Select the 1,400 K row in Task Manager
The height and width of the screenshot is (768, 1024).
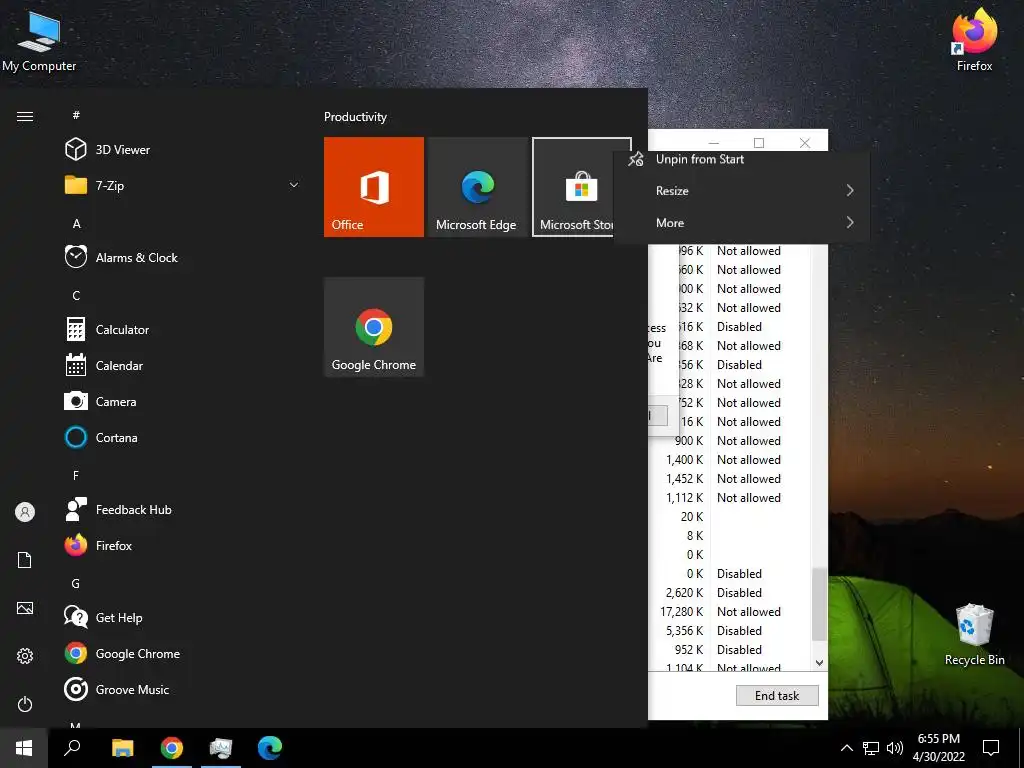point(730,460)
